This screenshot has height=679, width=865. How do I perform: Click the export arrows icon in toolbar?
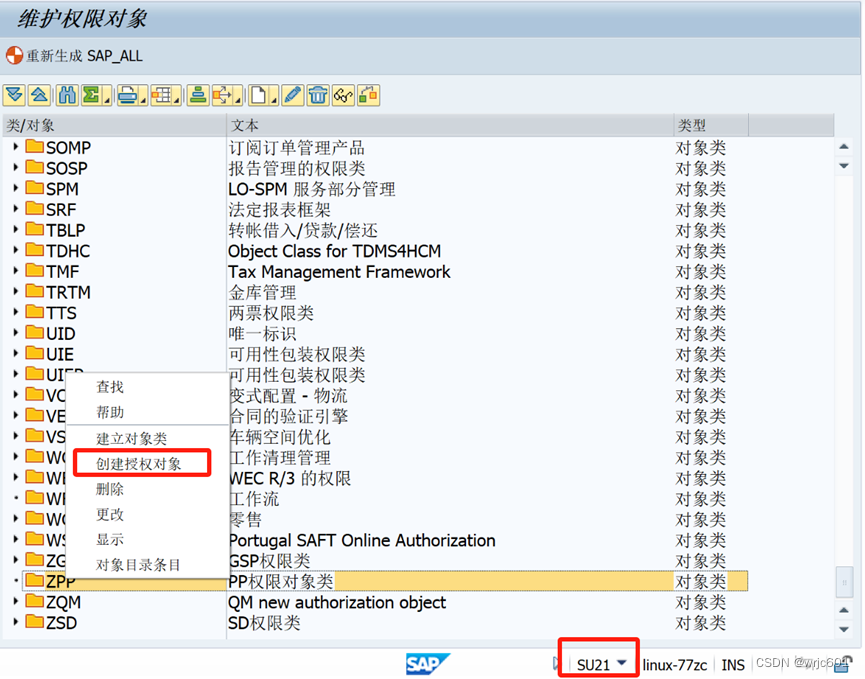click(222, 95)
